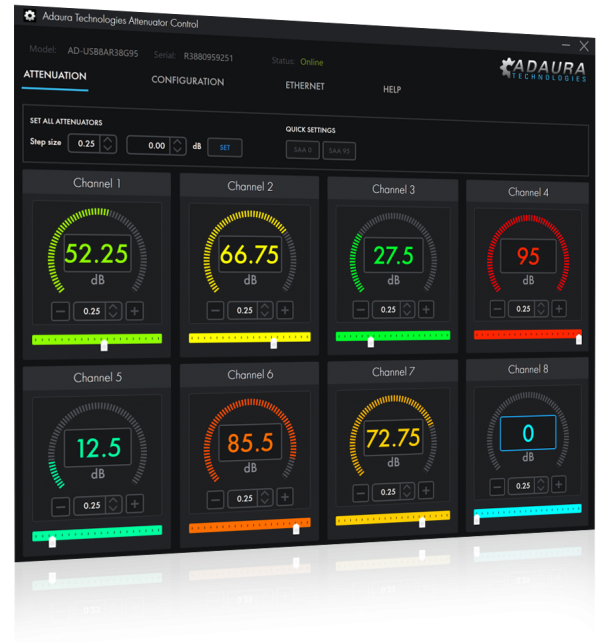600x643 pixels.
Task: Decrease Channel 7 attenuation with minus button
Action: [360, 493]
